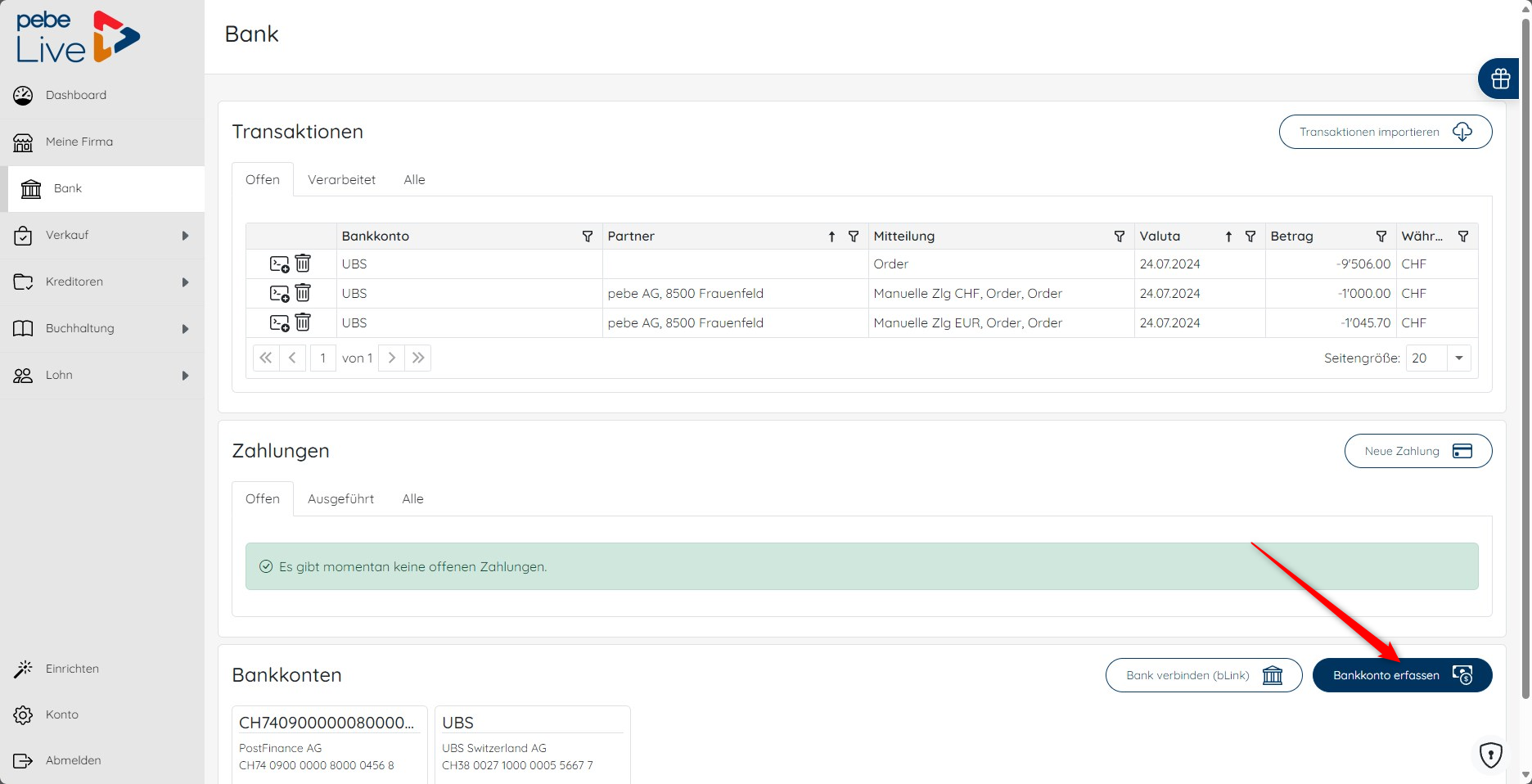The width and height of the screenshot is (1532, 784).
Task: Switch to Ausgeführt payments tab
Action: [x=340, y=499]
